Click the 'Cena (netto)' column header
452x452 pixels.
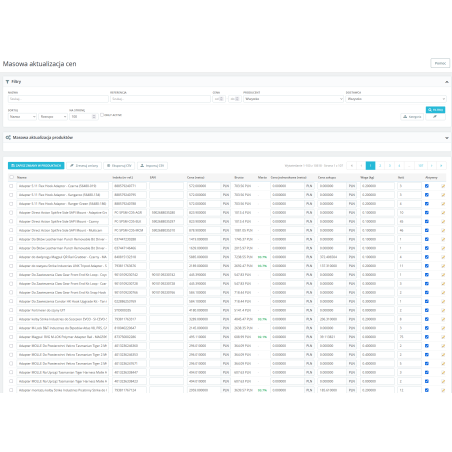(x=196, y=177)
